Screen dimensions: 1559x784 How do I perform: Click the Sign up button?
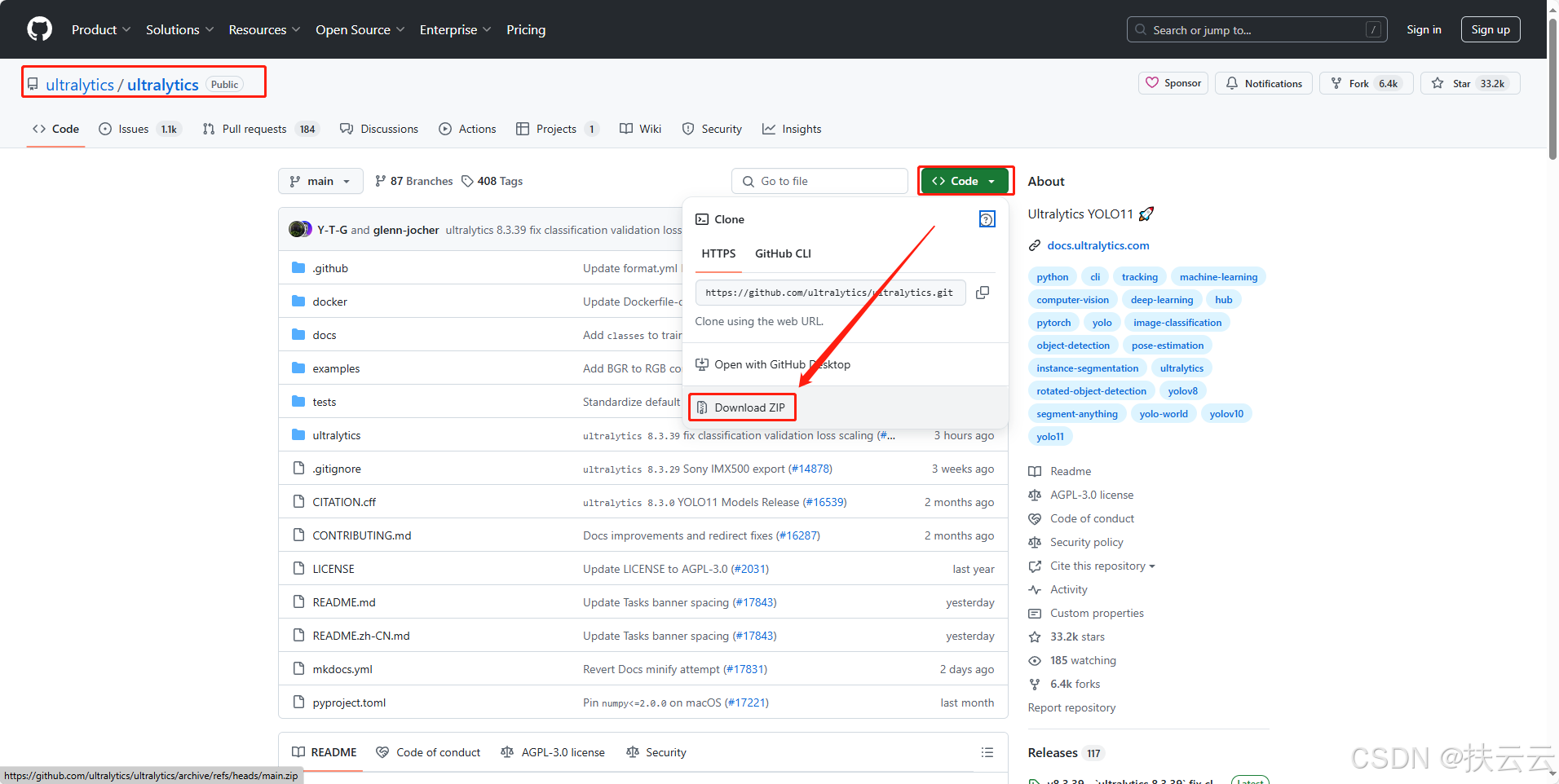pyautogui.click(x=1491, y=29)
